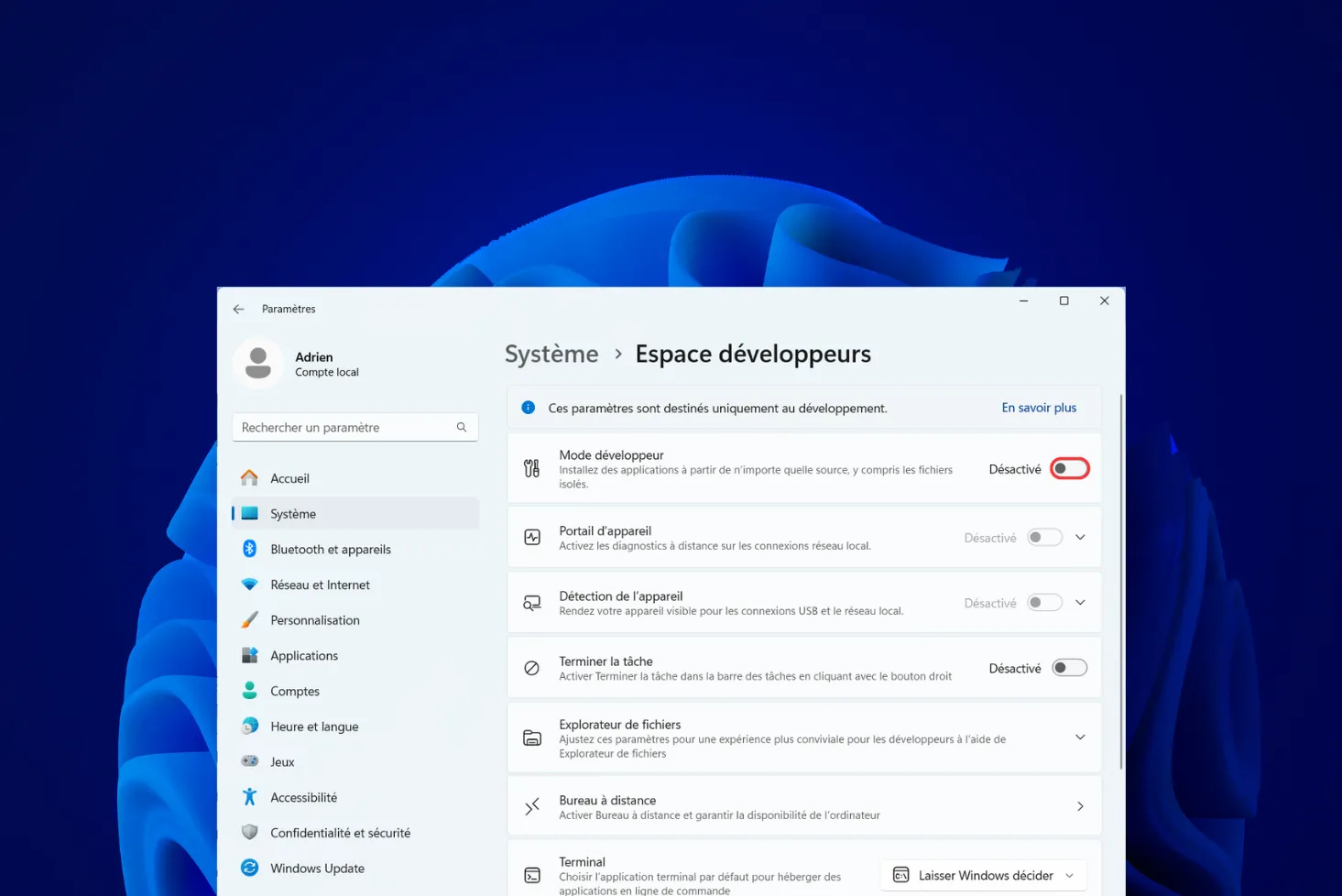Screen dimensions: 1342x896
Task: Open Heure et langue settings
Action: click(x=355, y=727)
